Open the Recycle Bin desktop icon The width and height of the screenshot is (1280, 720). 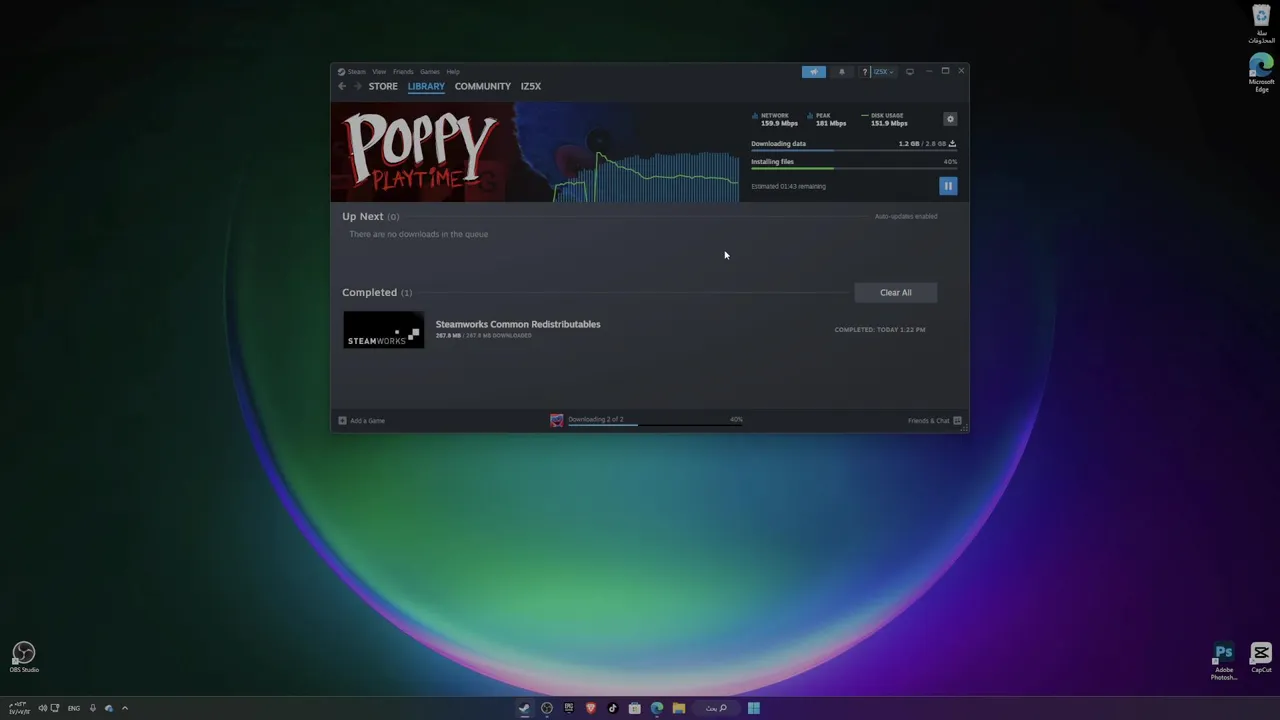tap(1261, 25)
